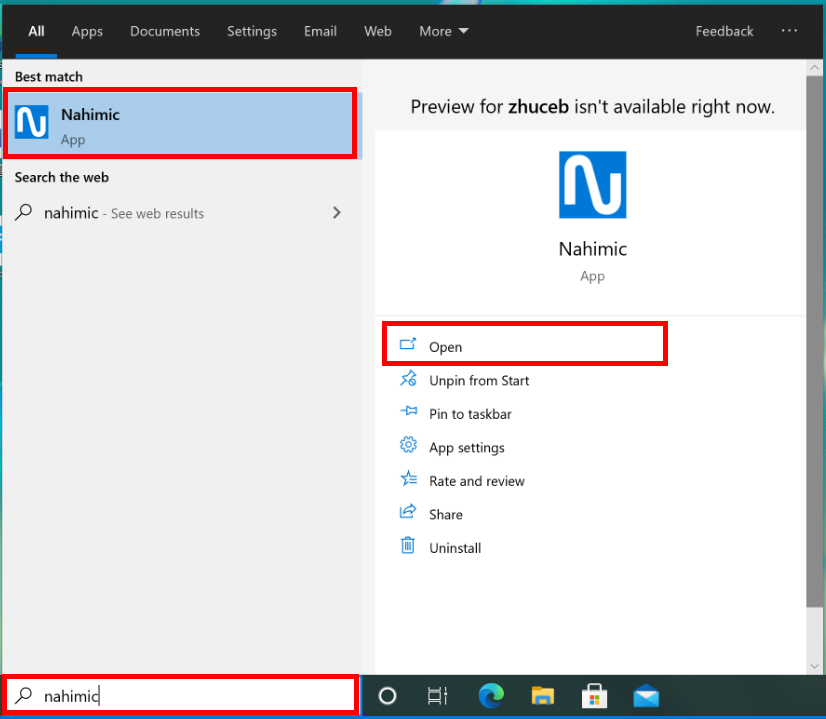Image resolution: width=826 pixels, height=719 pixels.
Task: Expand the More filter dropdown
Action: 444,31
